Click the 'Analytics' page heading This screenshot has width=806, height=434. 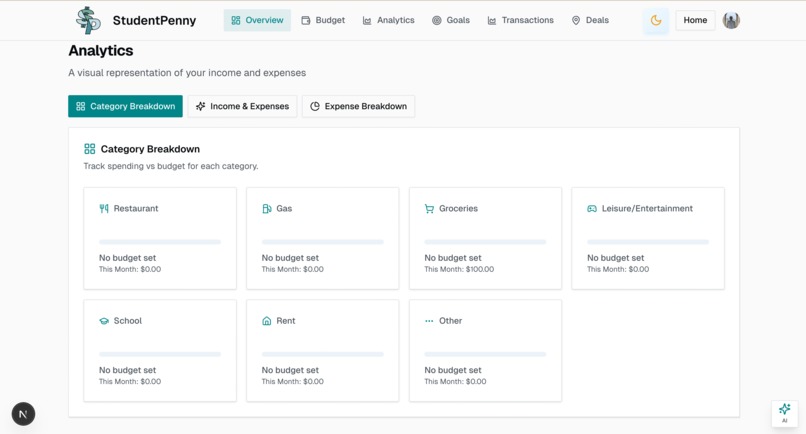(x=101, y=50)
